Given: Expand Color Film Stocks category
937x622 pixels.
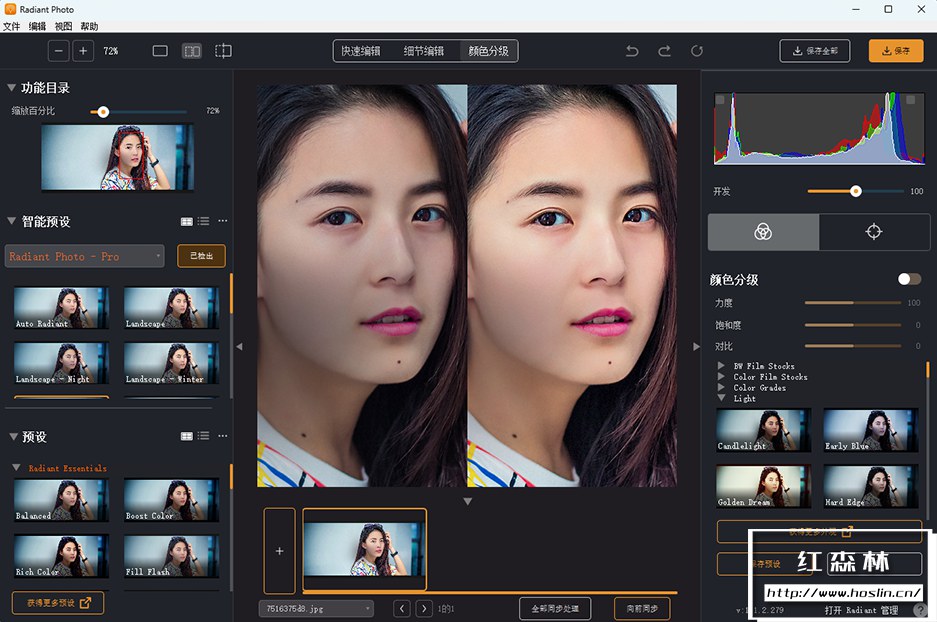Looking at the screenshot, I should (x=721, y=376).
